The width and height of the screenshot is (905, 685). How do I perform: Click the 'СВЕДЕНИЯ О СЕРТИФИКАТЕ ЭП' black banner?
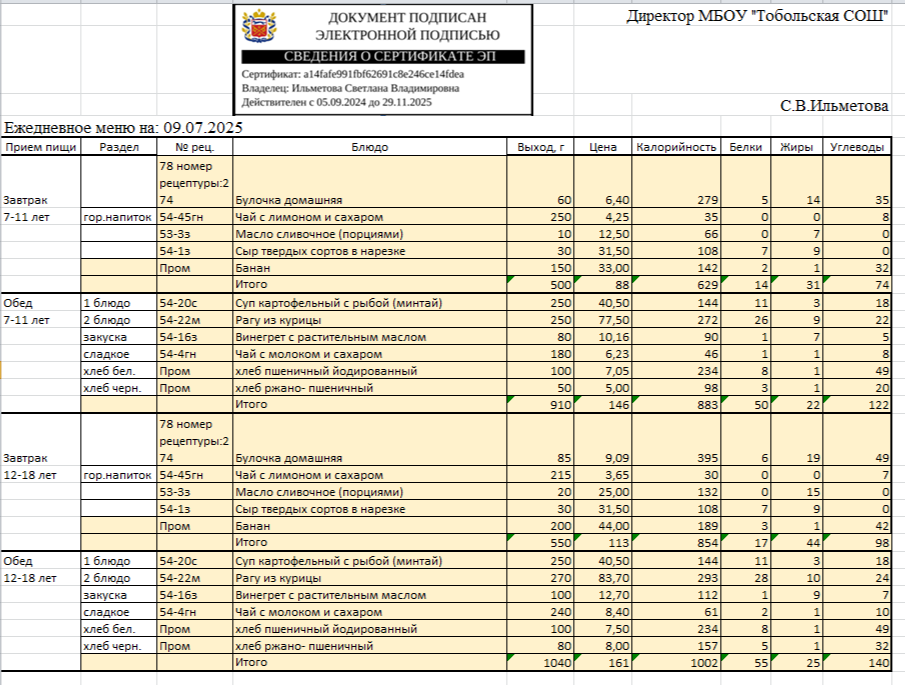[383, 57]
